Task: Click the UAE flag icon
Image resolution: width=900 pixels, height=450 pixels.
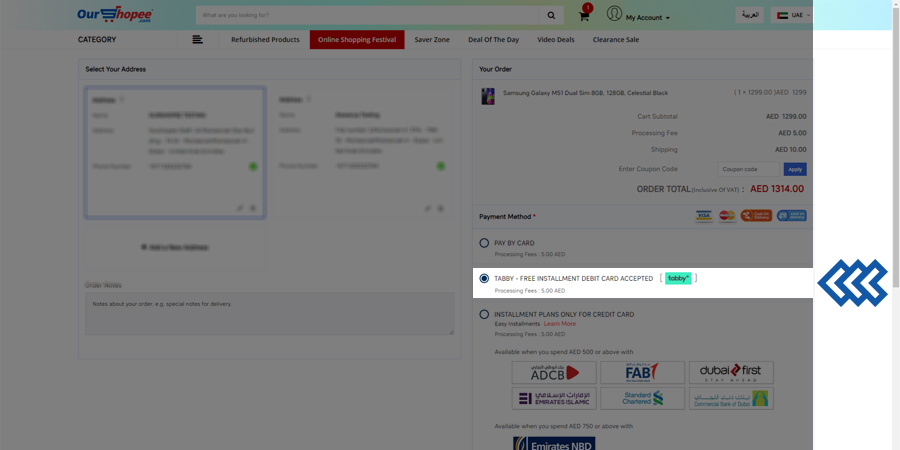Action: 782,15
